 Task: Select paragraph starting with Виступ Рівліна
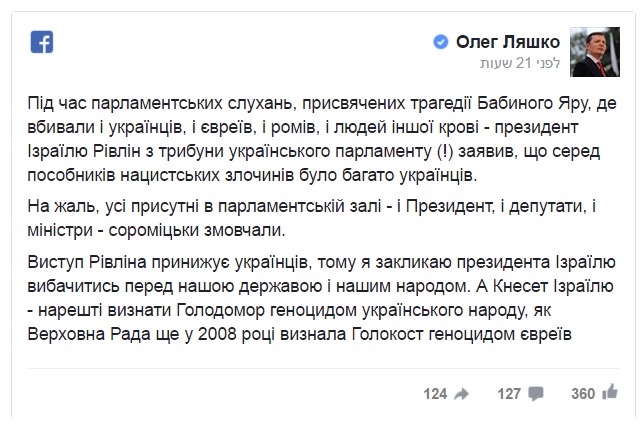[x=321, y=298]
